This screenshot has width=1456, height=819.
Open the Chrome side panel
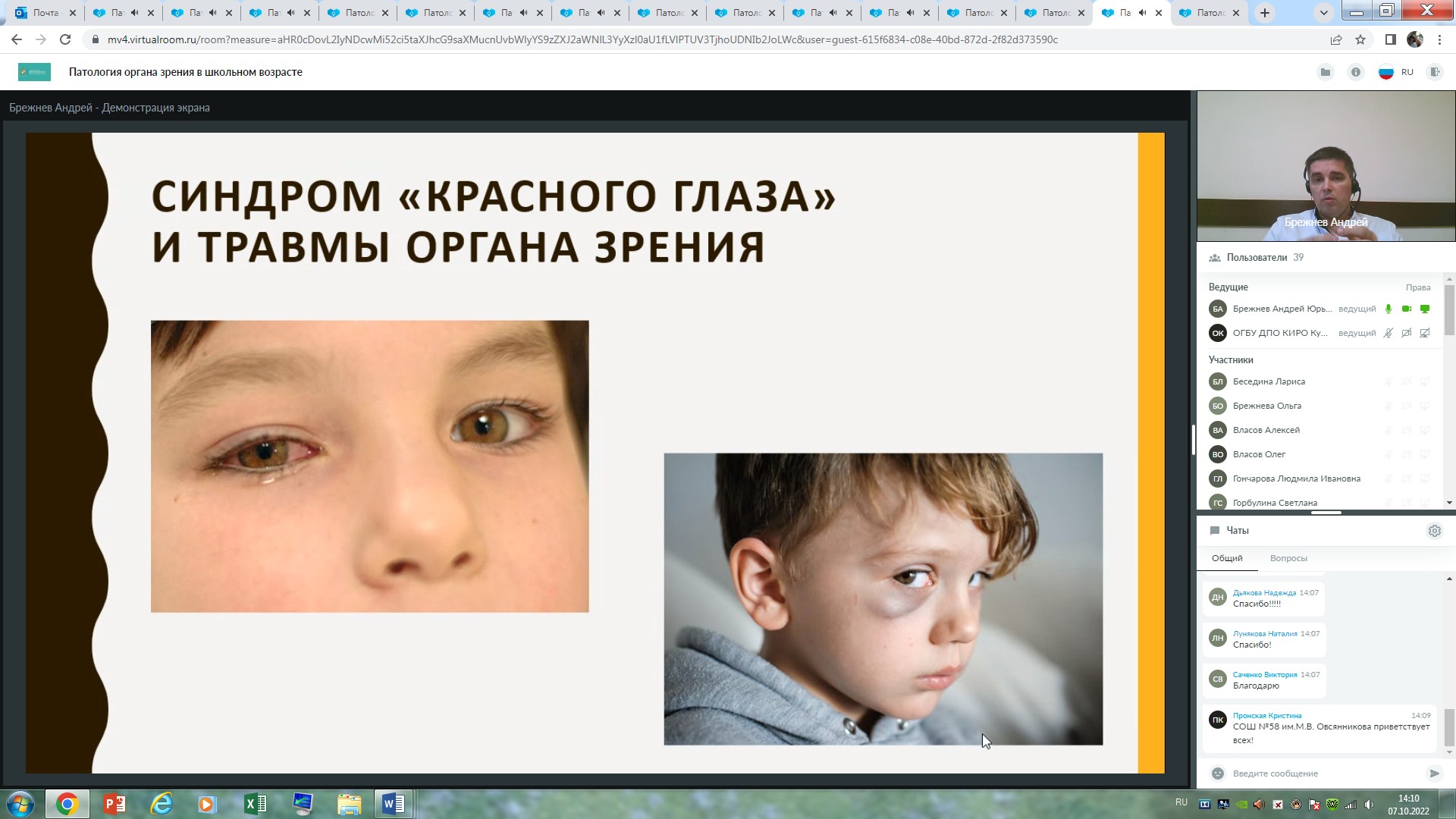[1390, 39]
